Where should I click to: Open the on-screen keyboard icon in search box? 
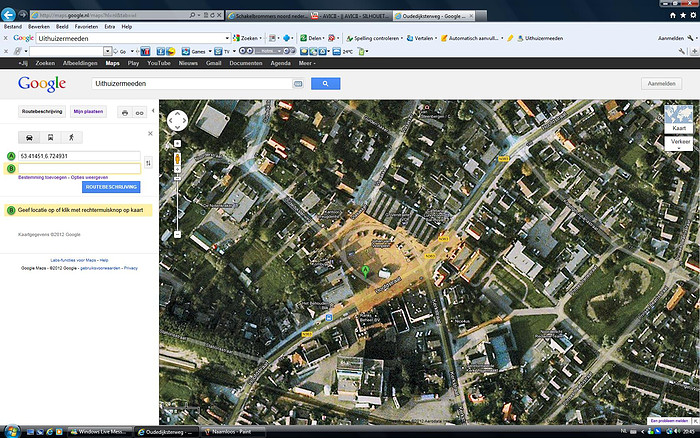coord(298,83)
